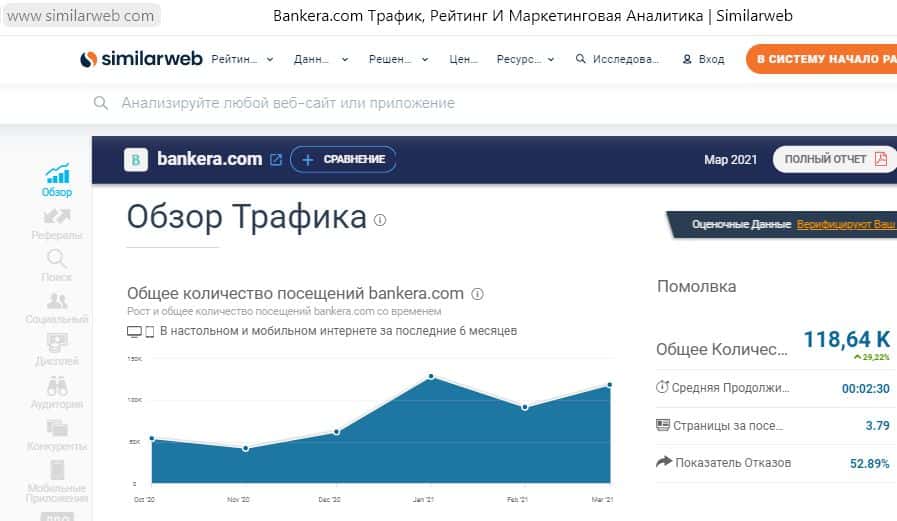The width and height of the screenshot is (897, 521).
Task: Click the www.similarweb.com address bar
Action: click(x=81, y=15)
